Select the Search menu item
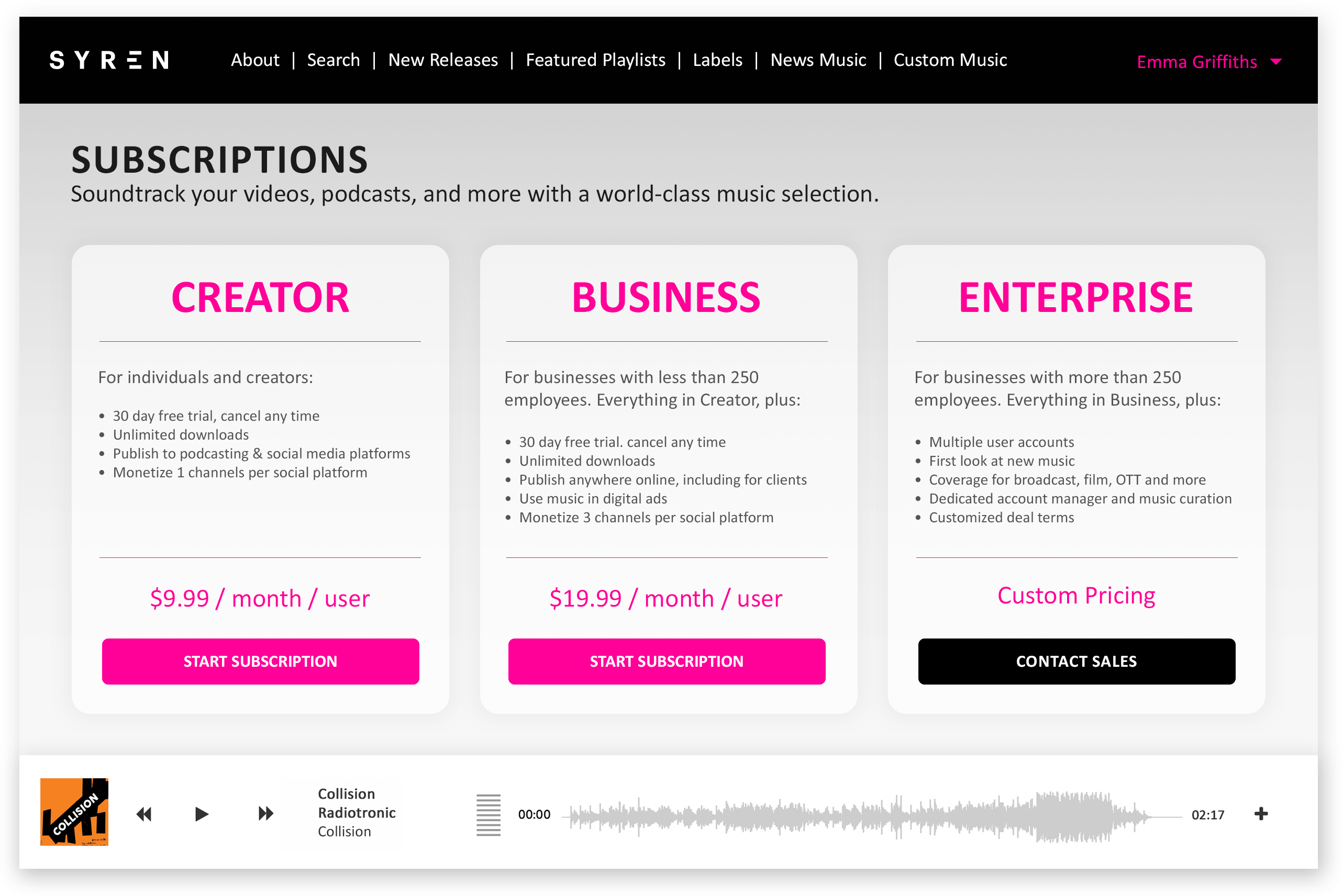 pyautogui.click(x=335, y=60)
